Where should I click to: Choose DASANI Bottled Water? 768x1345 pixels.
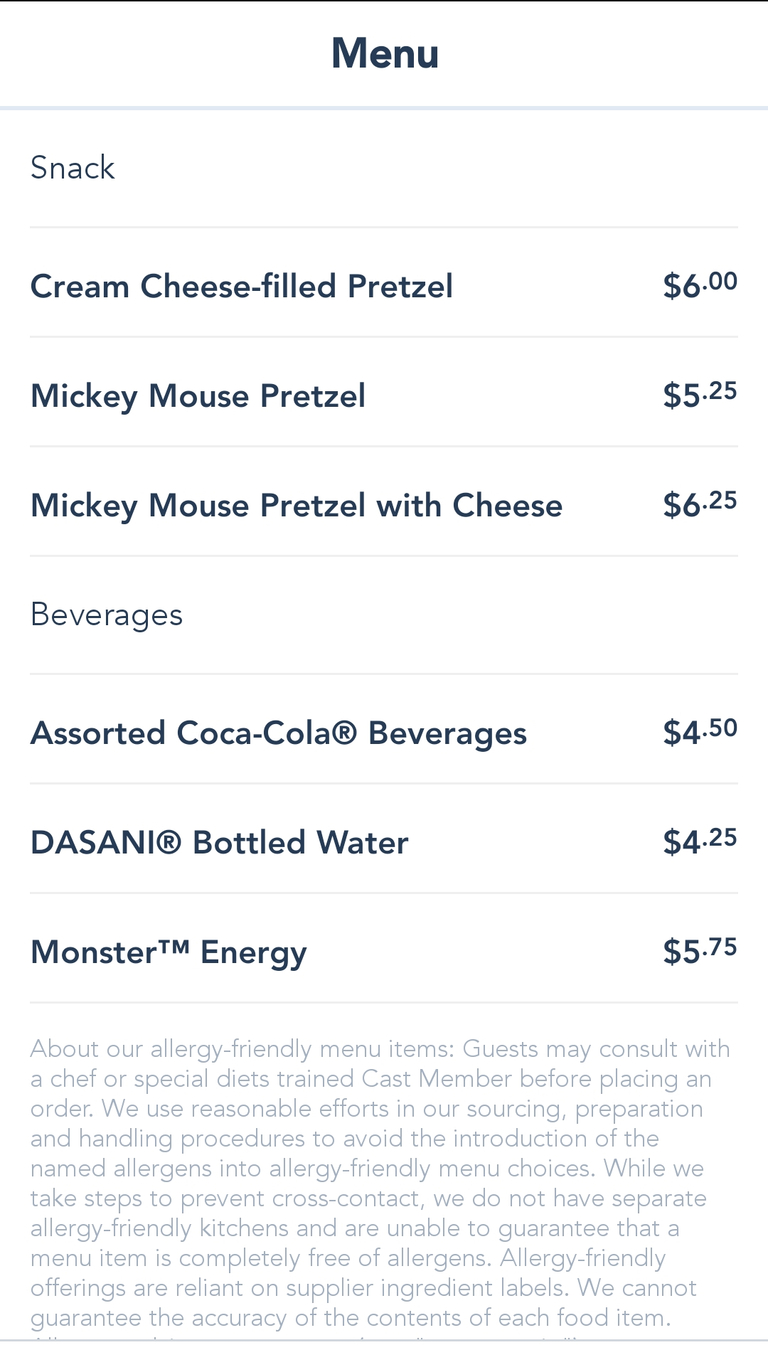click(219, 842)
